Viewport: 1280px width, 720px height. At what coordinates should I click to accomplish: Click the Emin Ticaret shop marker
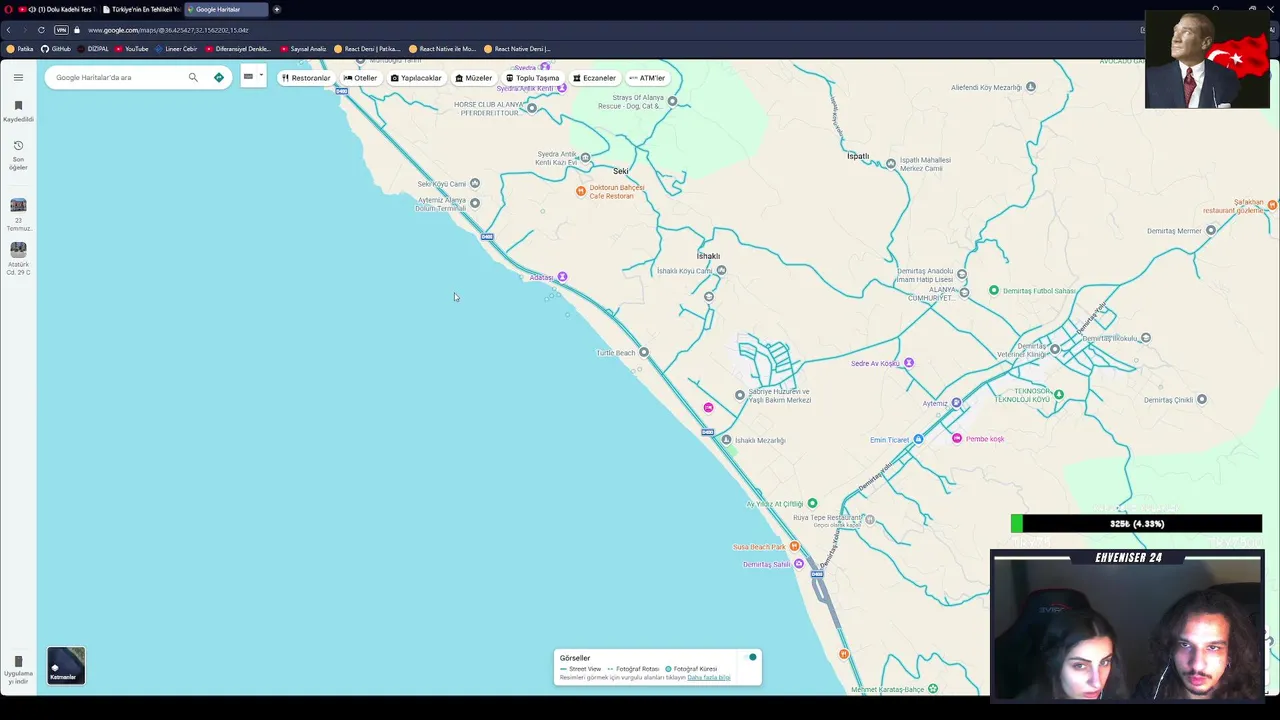click(918, 439)
